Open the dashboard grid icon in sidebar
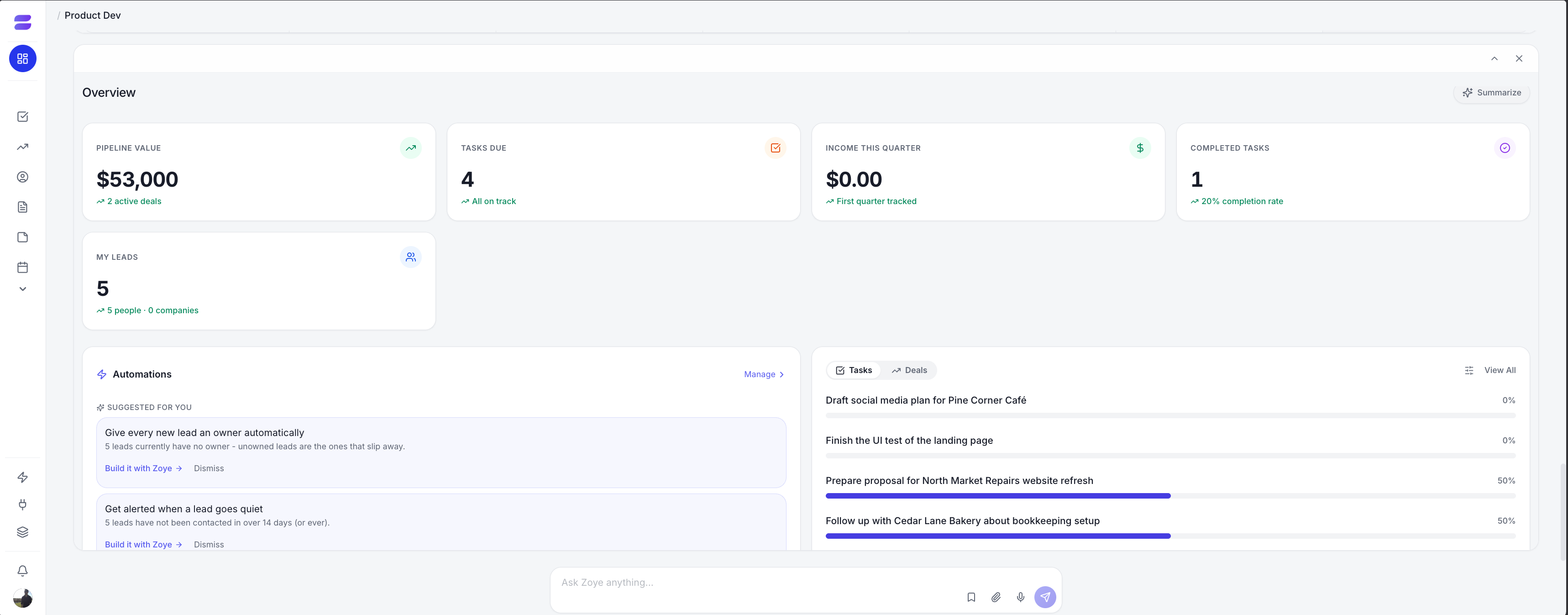The image size is (1568, 615). coord(22,58)
